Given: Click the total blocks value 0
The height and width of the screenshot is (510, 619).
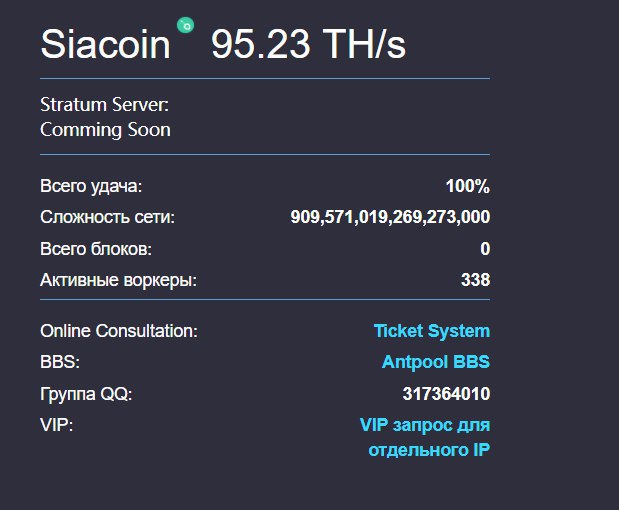Looking at the screenshot, I should click(x=485, y=249).
